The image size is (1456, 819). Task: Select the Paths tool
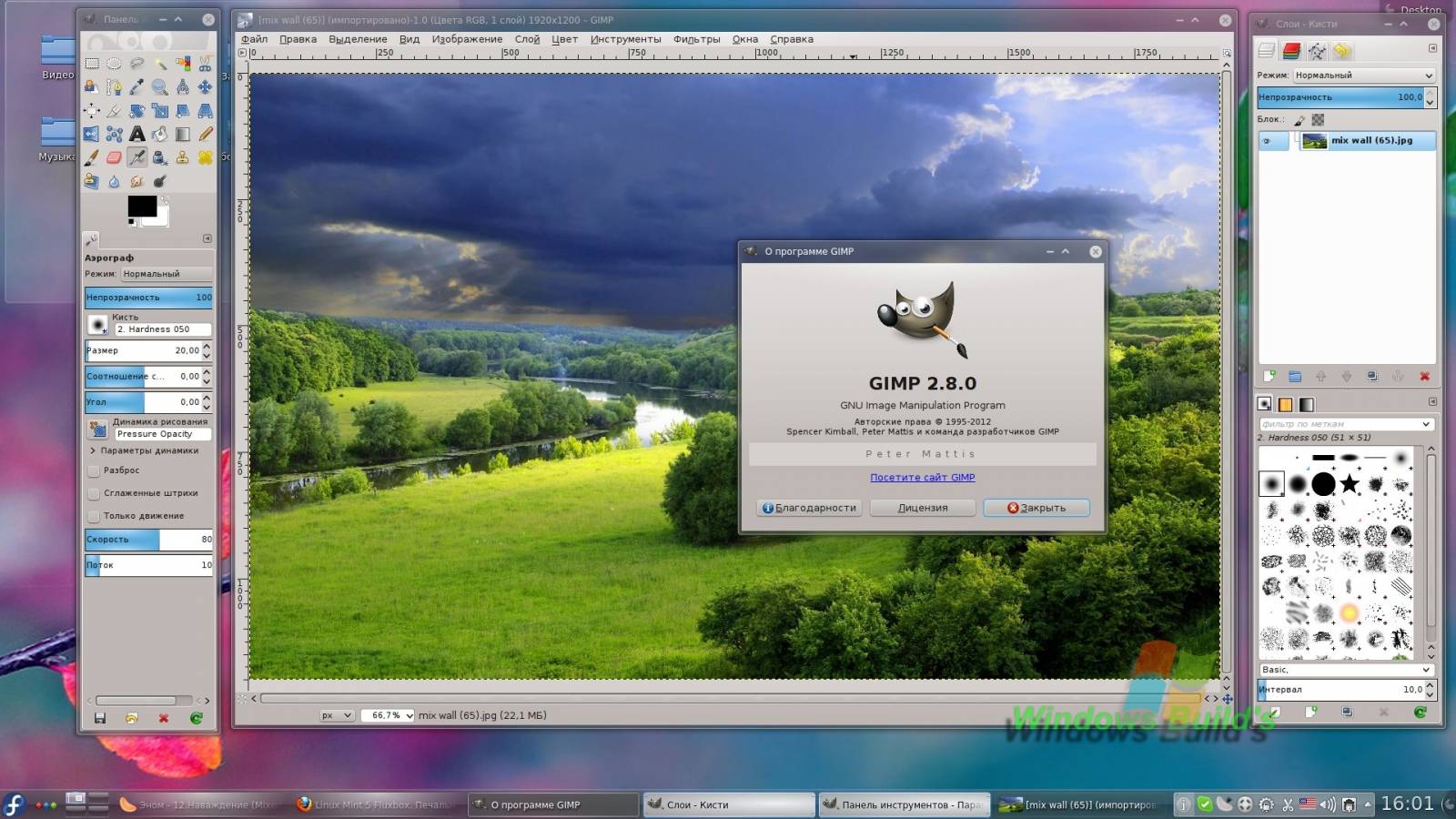pyautogui.click(x=114, y=87)
